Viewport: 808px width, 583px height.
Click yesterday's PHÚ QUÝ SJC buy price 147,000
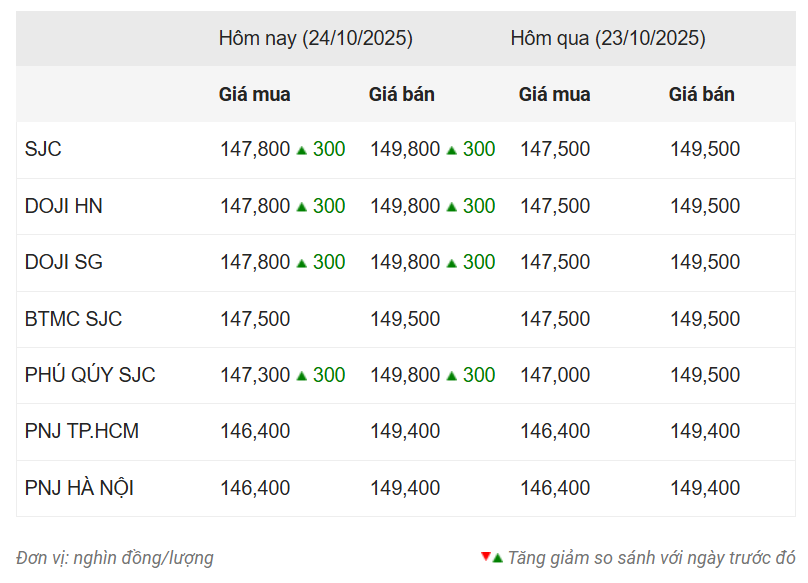[555, 376]
